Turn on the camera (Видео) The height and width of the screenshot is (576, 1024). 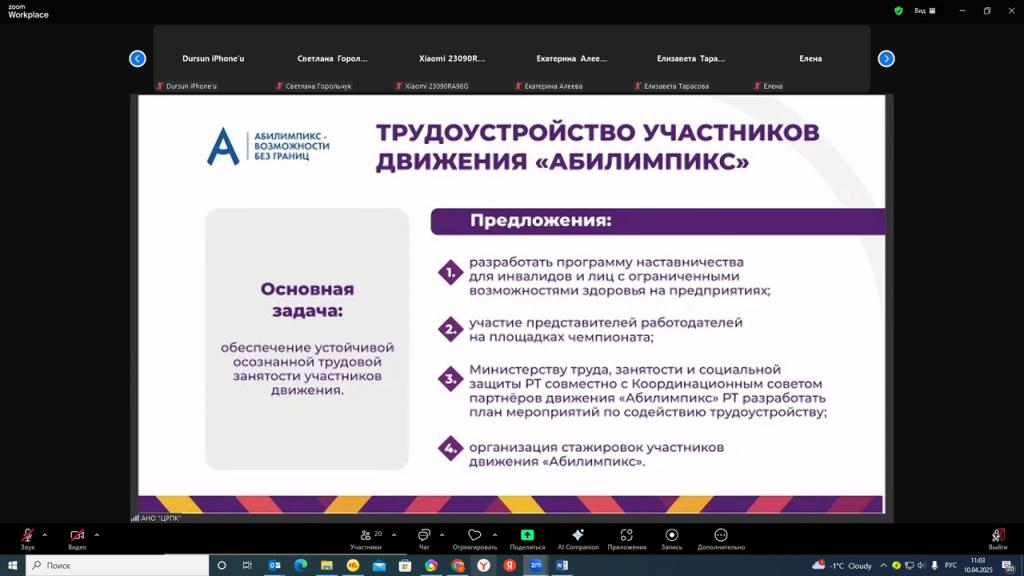[x=77, y=538]
